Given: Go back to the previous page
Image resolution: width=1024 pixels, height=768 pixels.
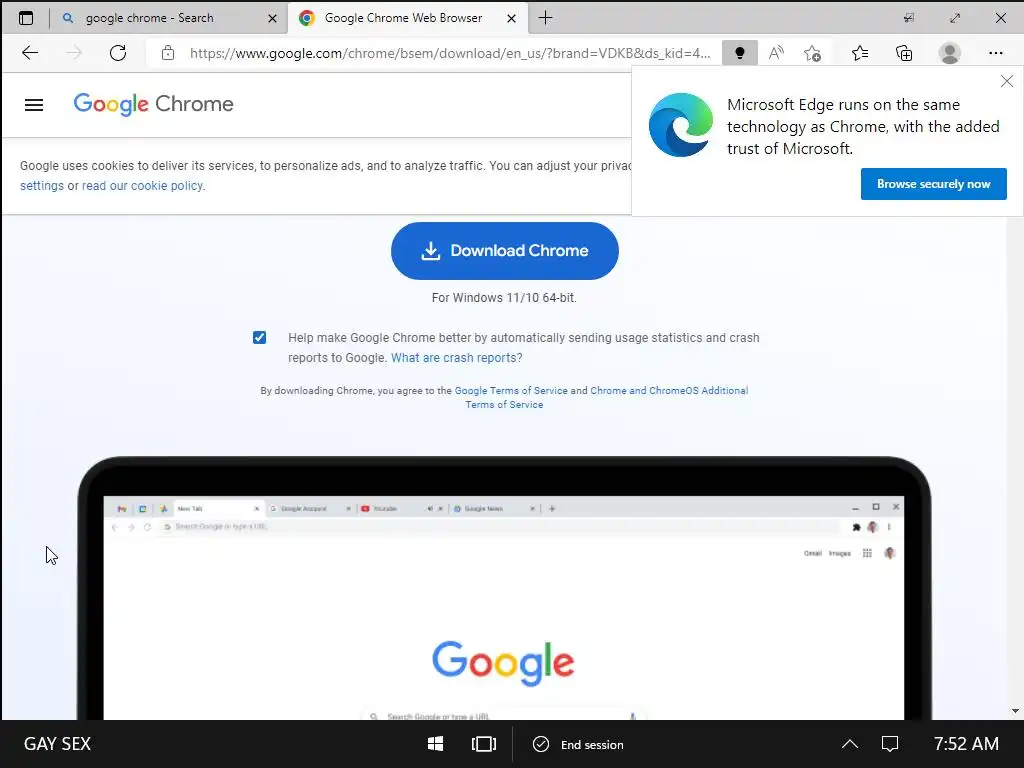Looking at the screenshot, I should pos(30,53).
